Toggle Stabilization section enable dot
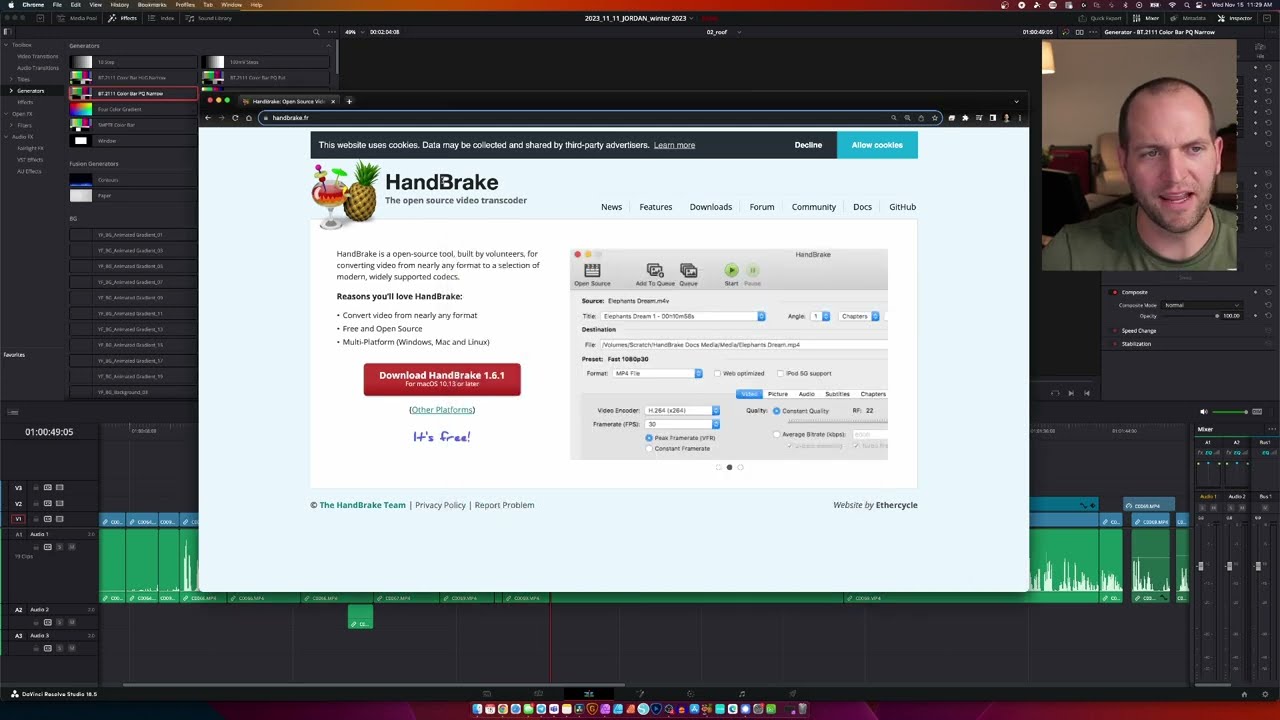 [1115, 344]
